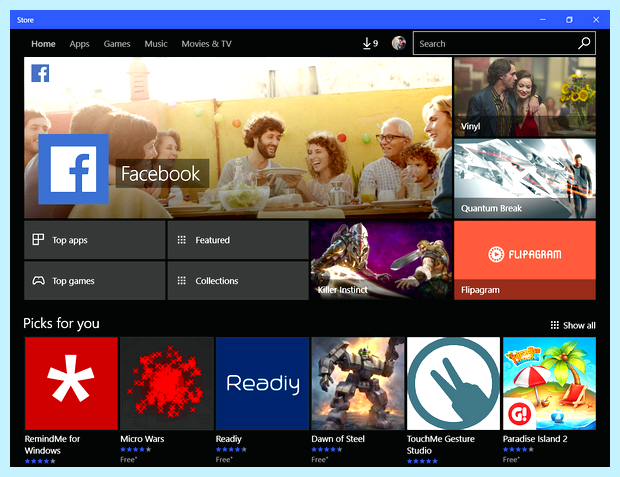Click the star rating under Readiy
Image resolution: width=620 pixels, height=477 pixels.
(231, 449)
